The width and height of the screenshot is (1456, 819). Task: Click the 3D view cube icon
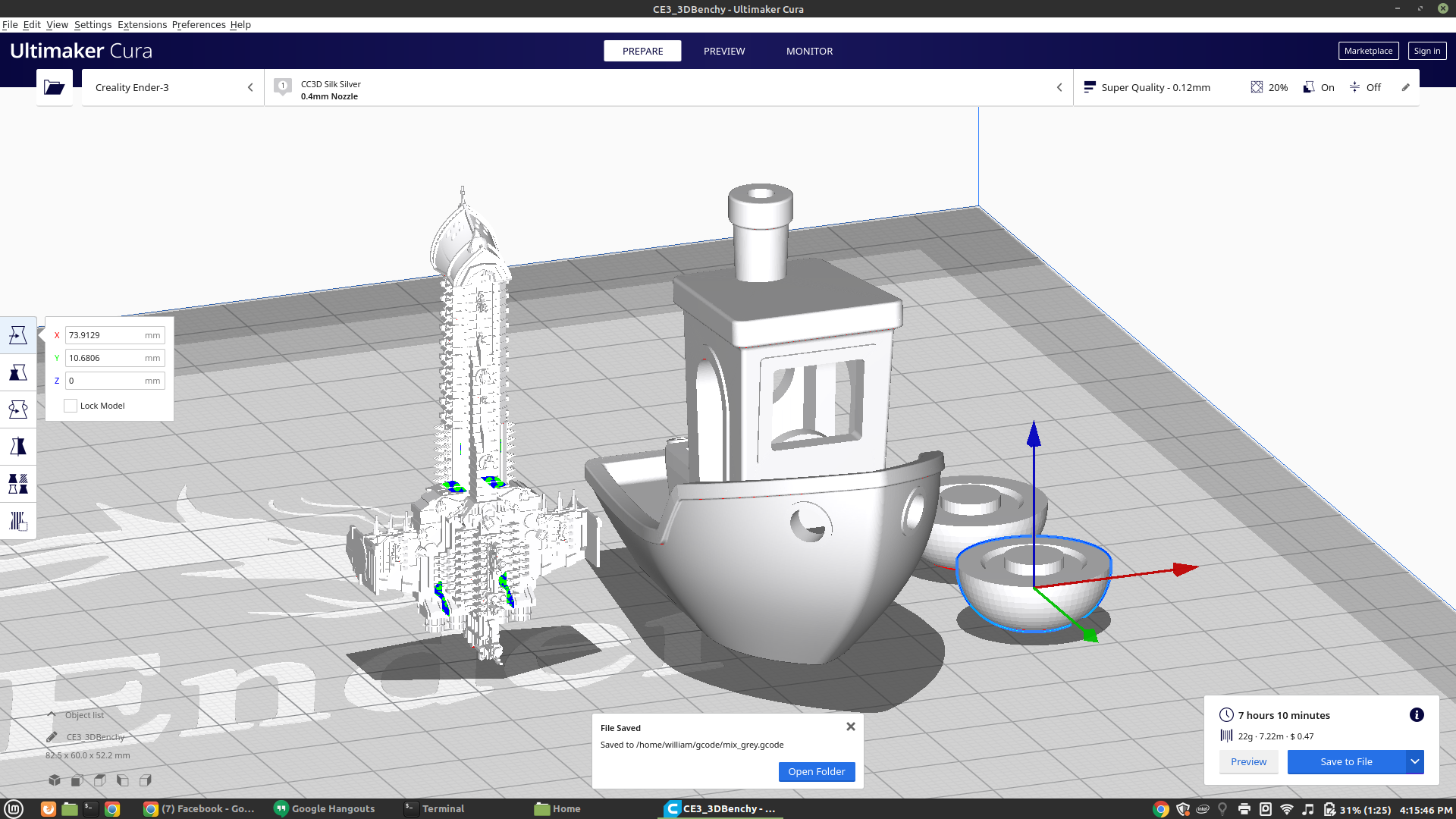(55, 780)
